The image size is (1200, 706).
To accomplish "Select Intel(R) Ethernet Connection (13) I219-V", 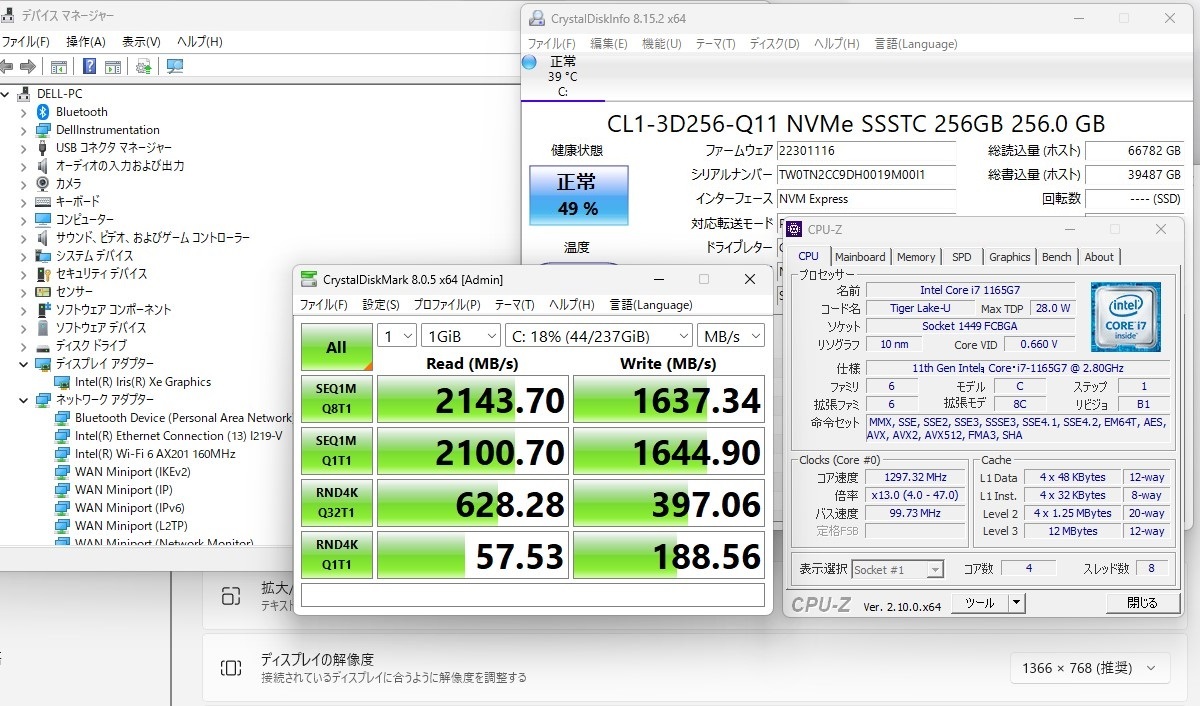I will tap(178, 436).
